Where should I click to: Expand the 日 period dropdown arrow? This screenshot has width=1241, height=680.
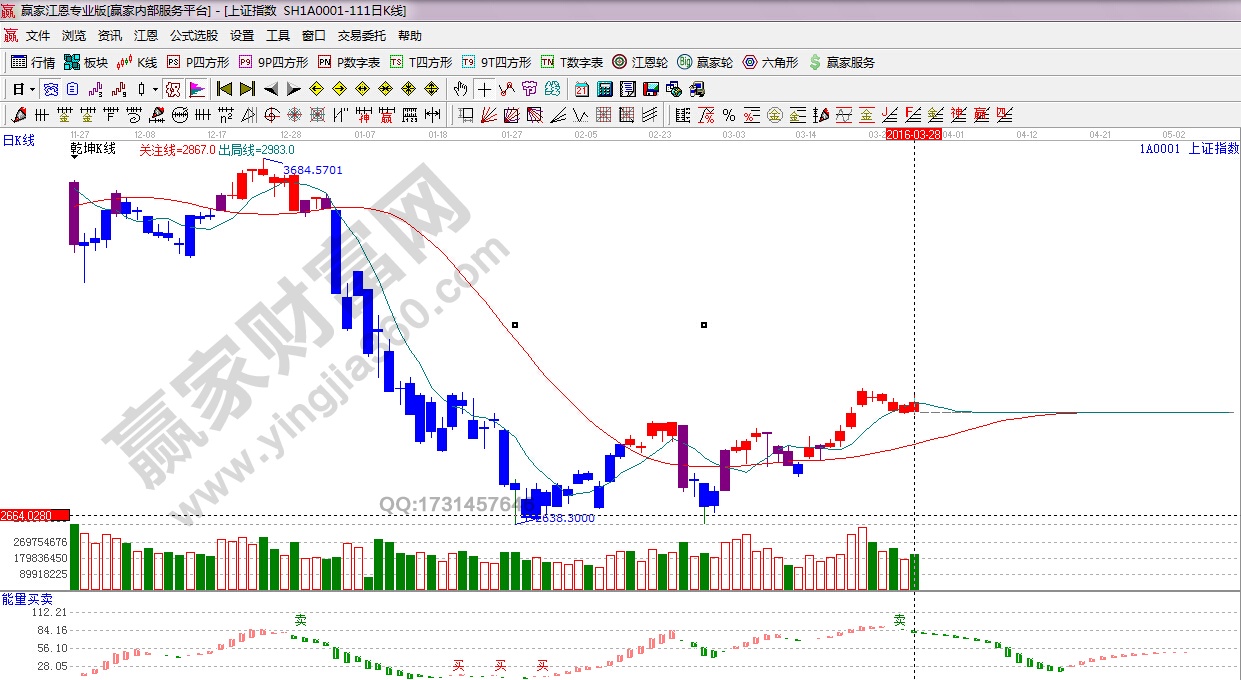[x=32, y=89]
